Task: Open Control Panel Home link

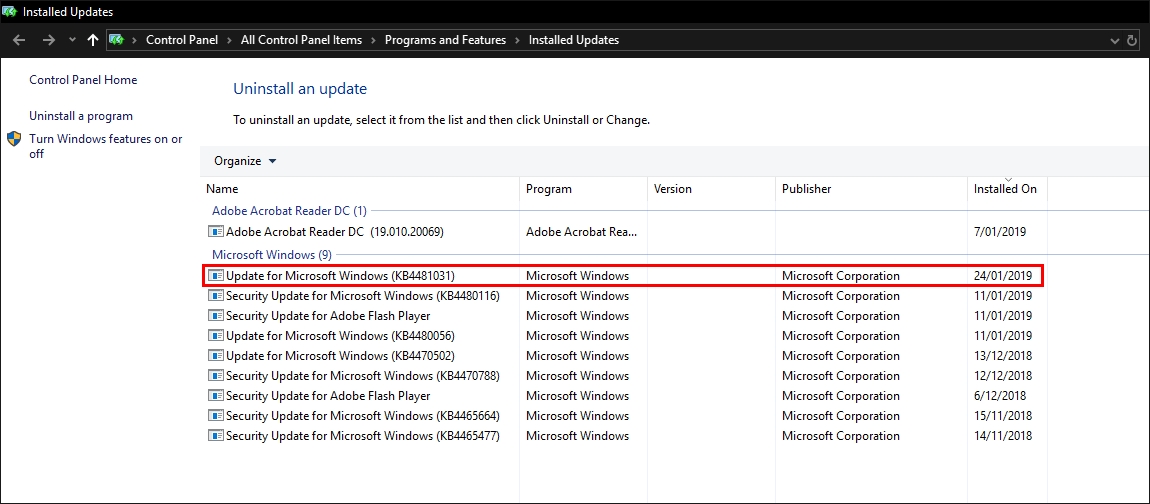Action: pos(83,80)
